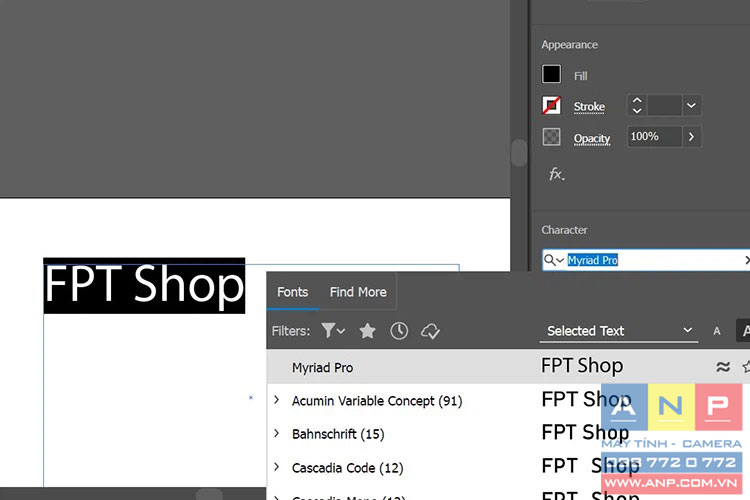Toggle the activated cloud fonts filter
The image size is (750, 500).
(x=430, y=331)
